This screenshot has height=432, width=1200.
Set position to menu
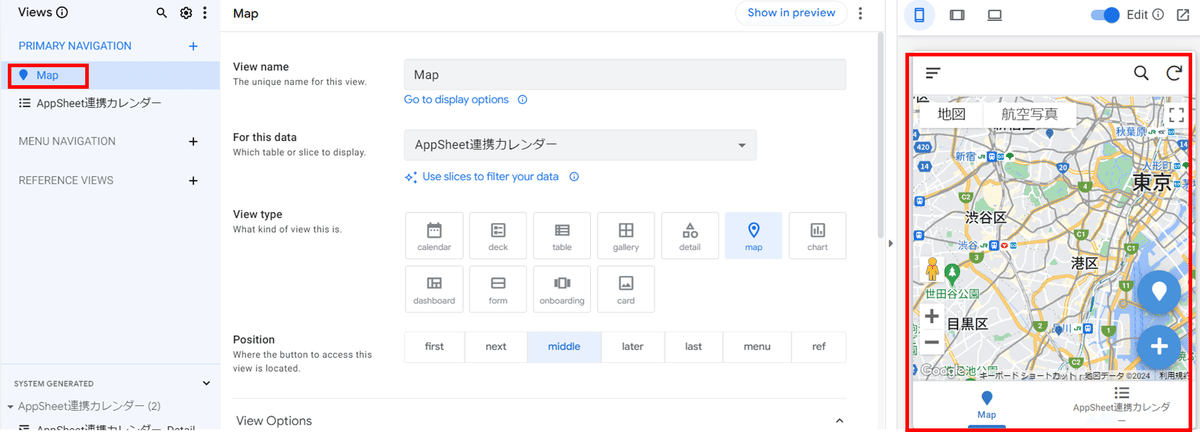757,347
